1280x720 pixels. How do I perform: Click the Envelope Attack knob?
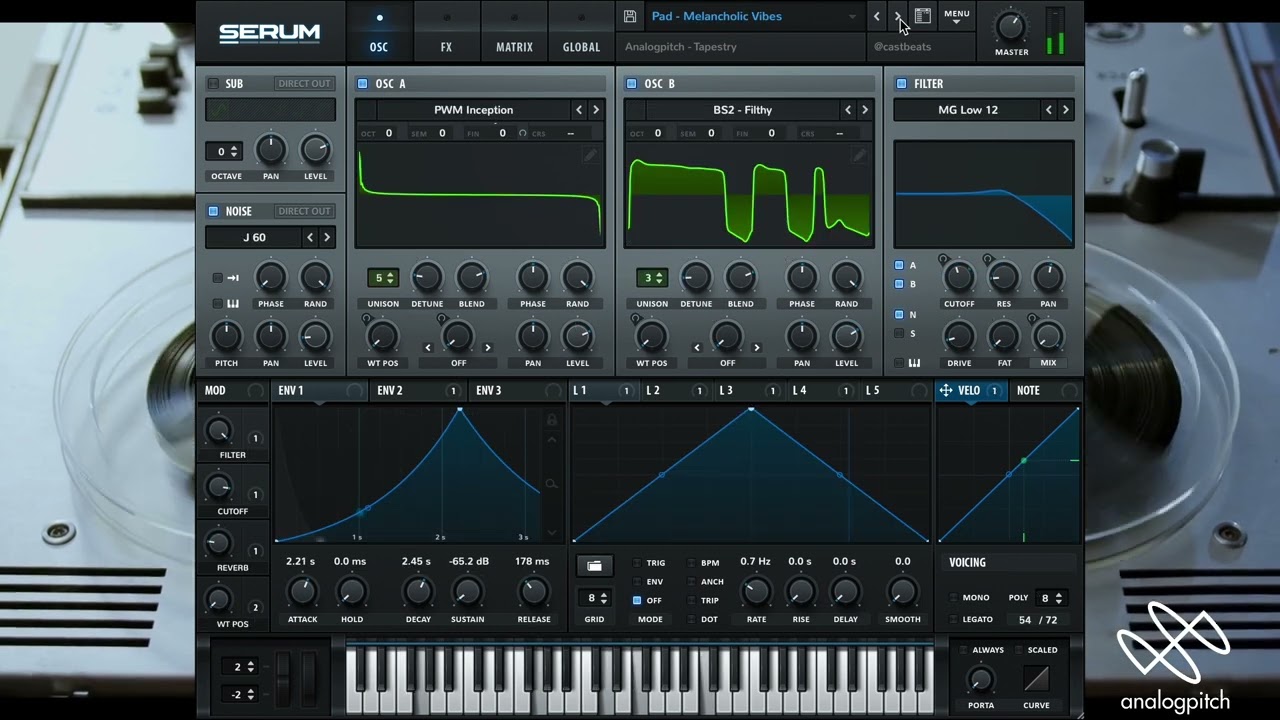(302, 592)
